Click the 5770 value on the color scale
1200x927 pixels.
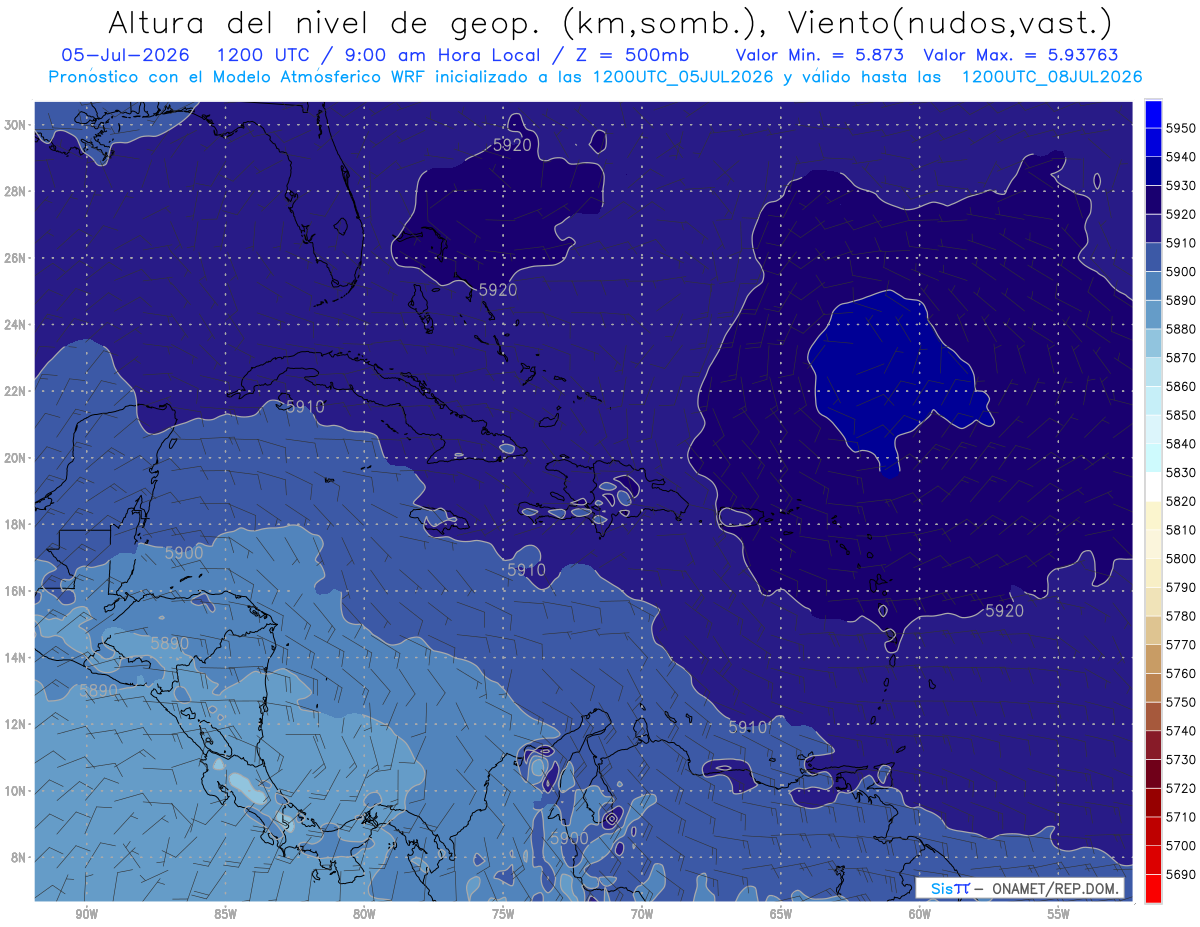[1181, 644]
